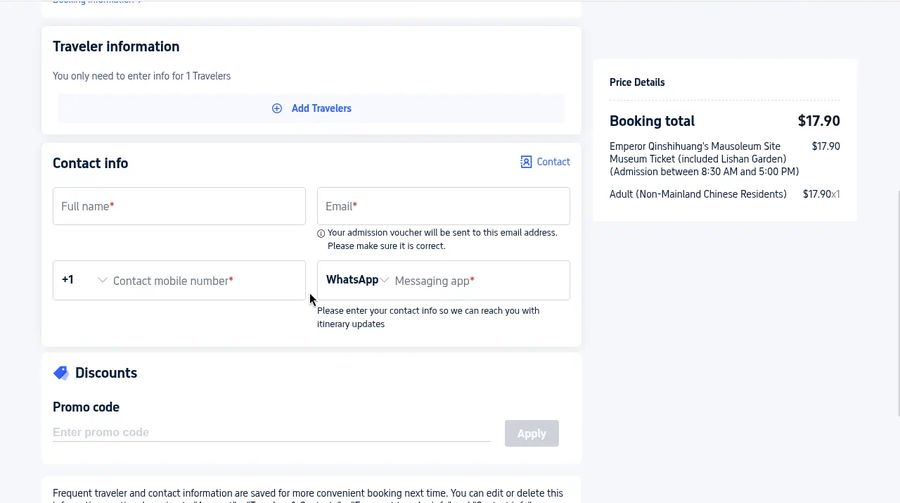Click the Add Travelers link
Viewport: 900px width, 503px height.
point(321,109)
